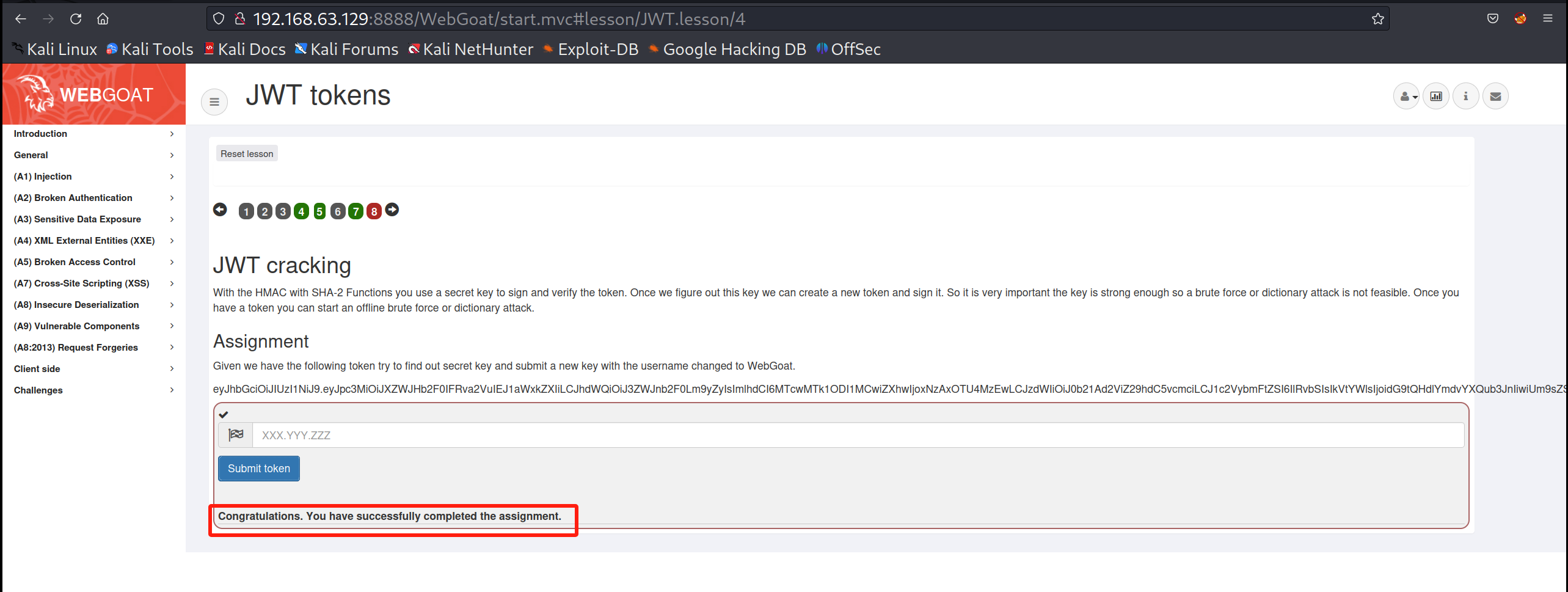
Task: Open the Kali Tools bookmark
Action: coord(150,49)
